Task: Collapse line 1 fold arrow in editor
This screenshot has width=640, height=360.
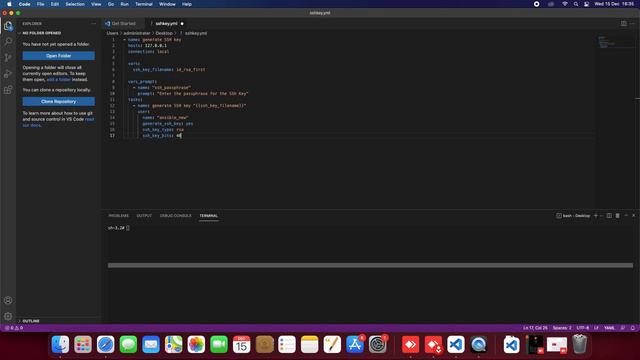Action: click(x=124, y=40)
